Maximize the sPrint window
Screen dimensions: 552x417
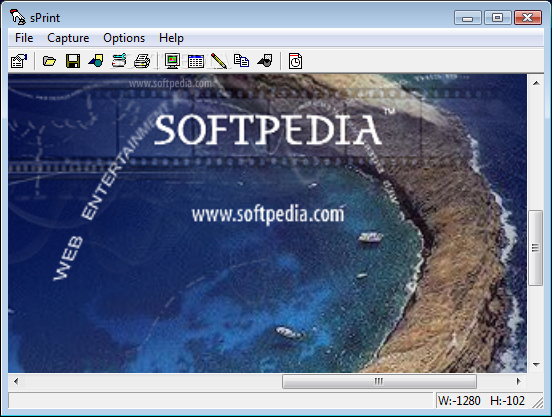tap(497, 18)
